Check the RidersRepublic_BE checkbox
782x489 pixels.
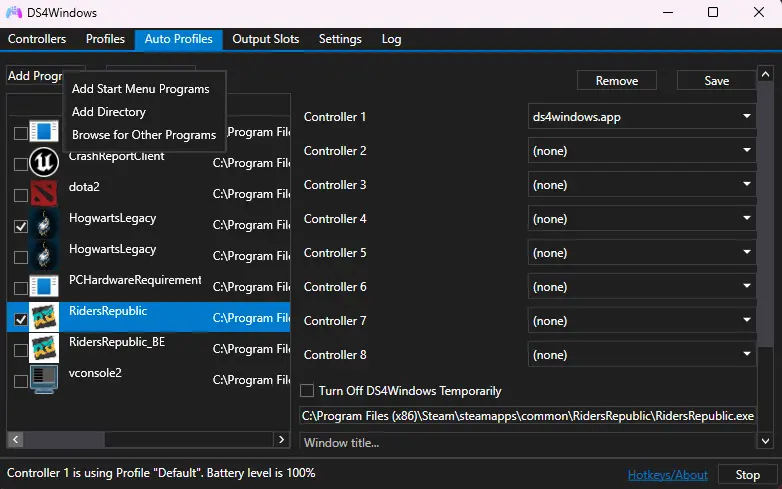(x=20, y=350)
